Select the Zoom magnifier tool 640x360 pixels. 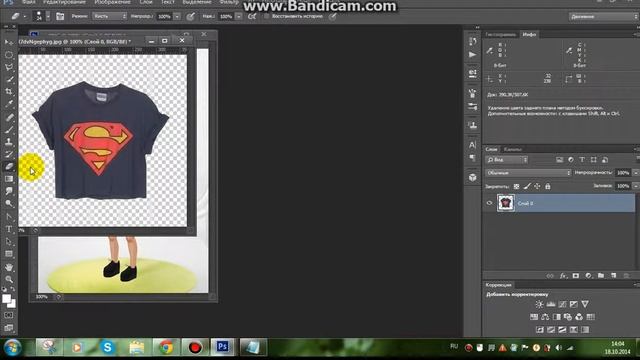tap(9, 280)
